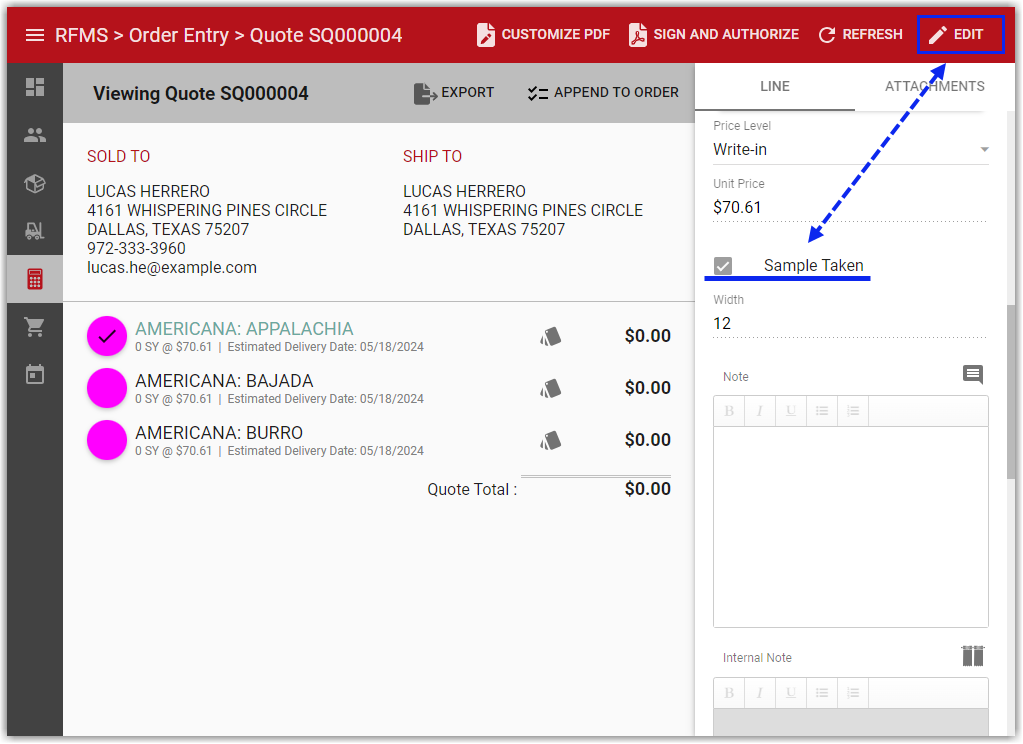This screenshot has width=1023, height=744.
Task: Switch to the Line tab
Action: coord(775,86)
